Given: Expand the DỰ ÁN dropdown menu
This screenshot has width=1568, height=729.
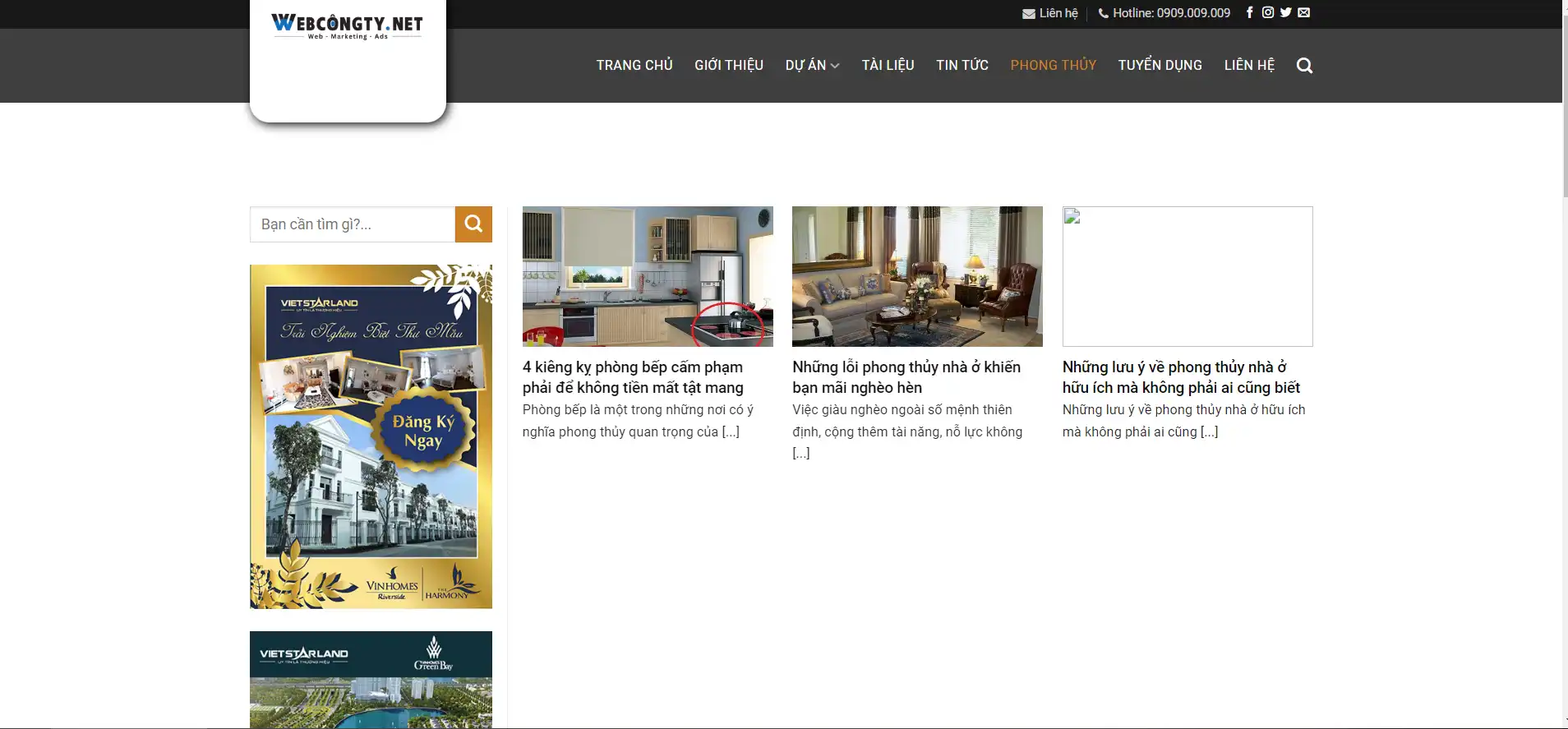Looking at the screenshot, I should click(x=812, y=66).
